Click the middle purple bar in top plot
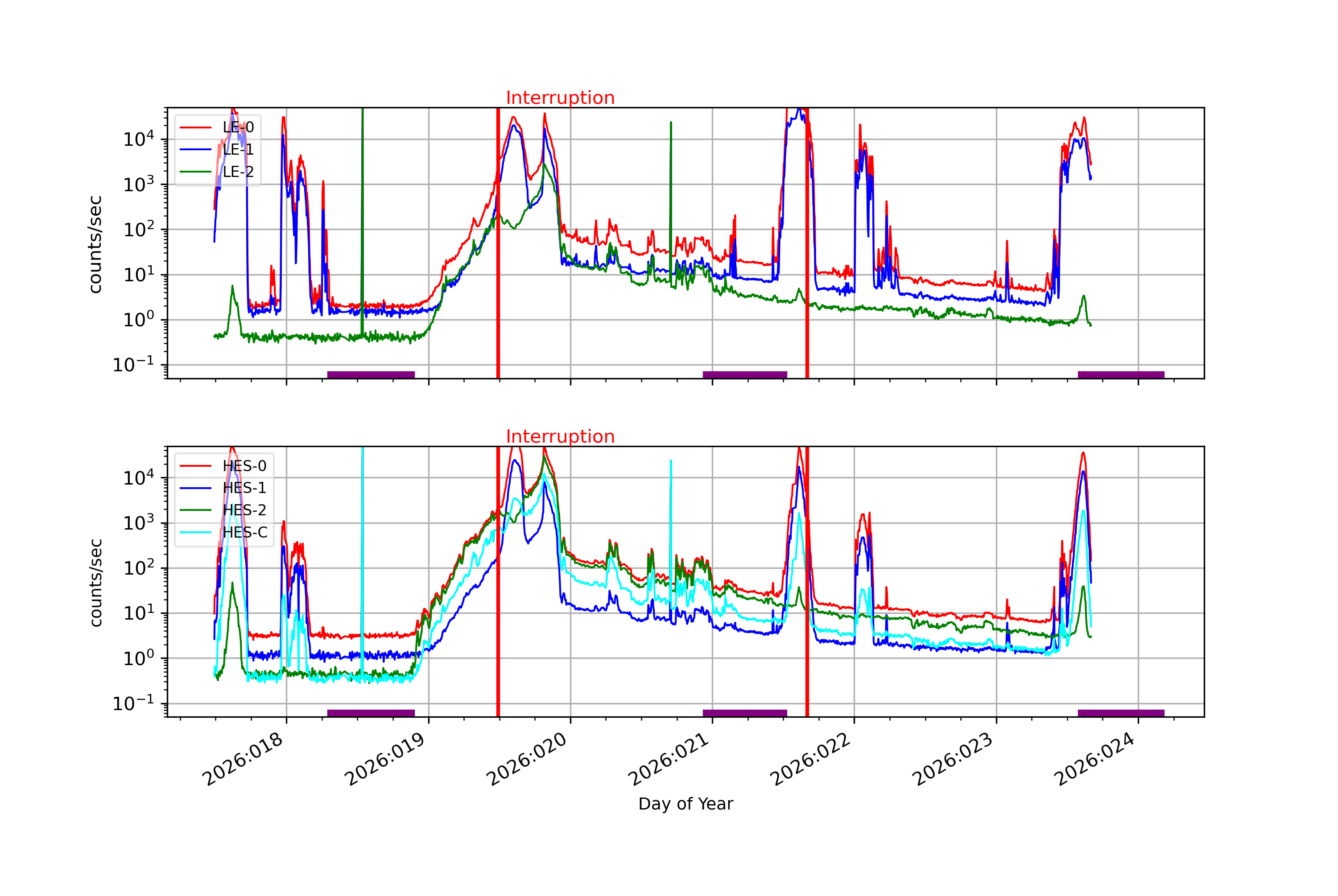1338x896 pixels. click(x=744, y=375)
